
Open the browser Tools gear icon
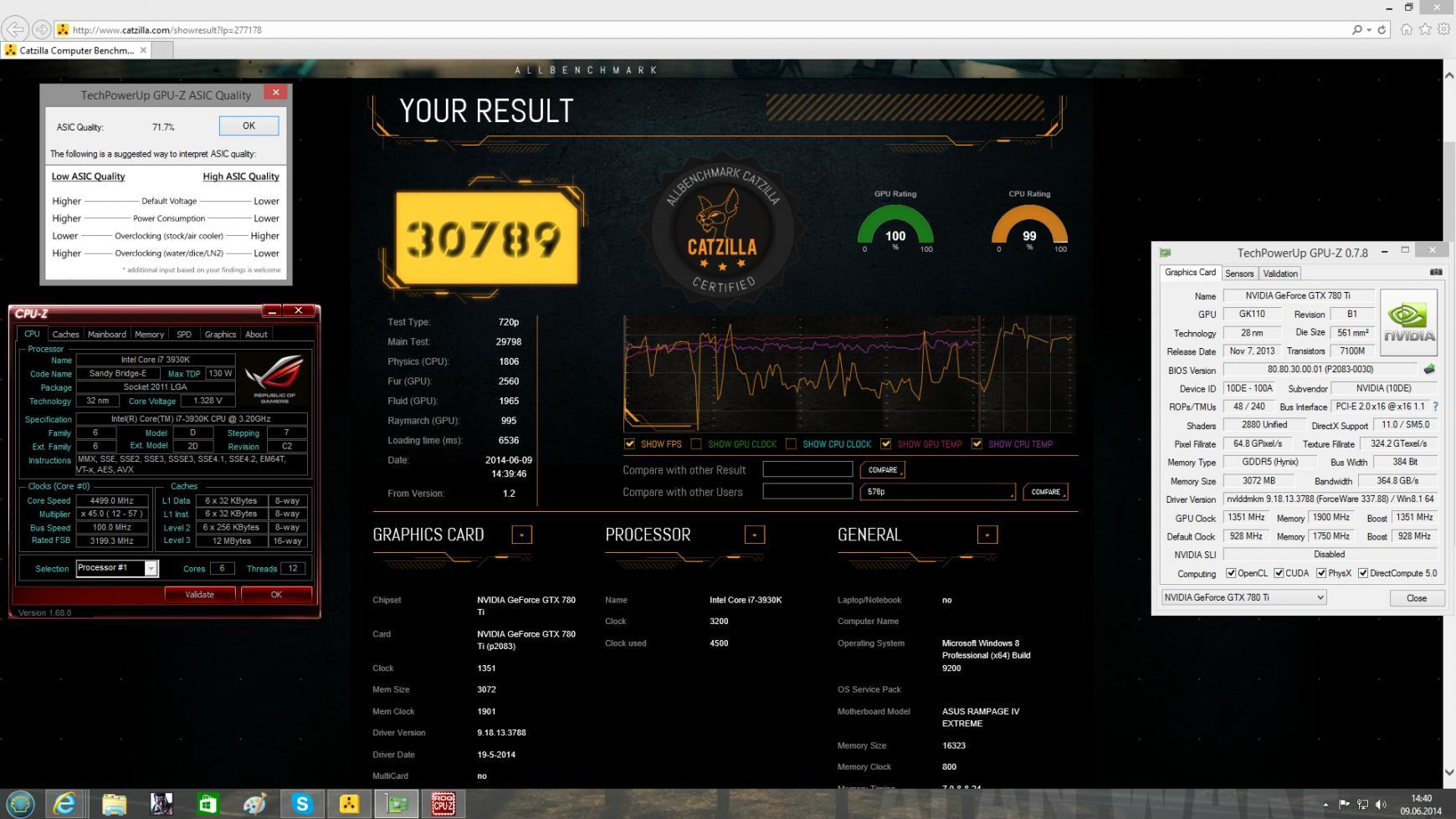point(1444,29)
